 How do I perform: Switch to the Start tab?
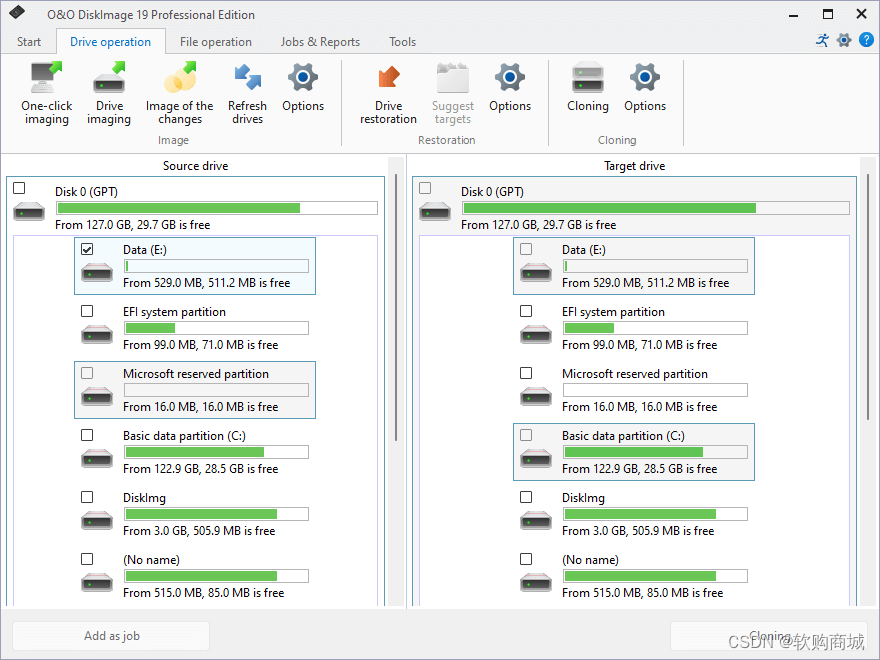pyautogui.click(x=29, y=42)
